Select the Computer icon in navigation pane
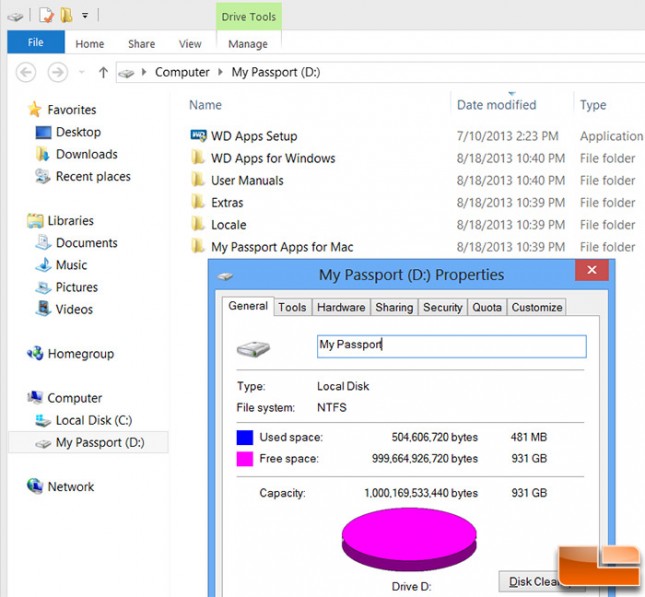Viewport: 645px width, 597px height. [x=35, y=397]
